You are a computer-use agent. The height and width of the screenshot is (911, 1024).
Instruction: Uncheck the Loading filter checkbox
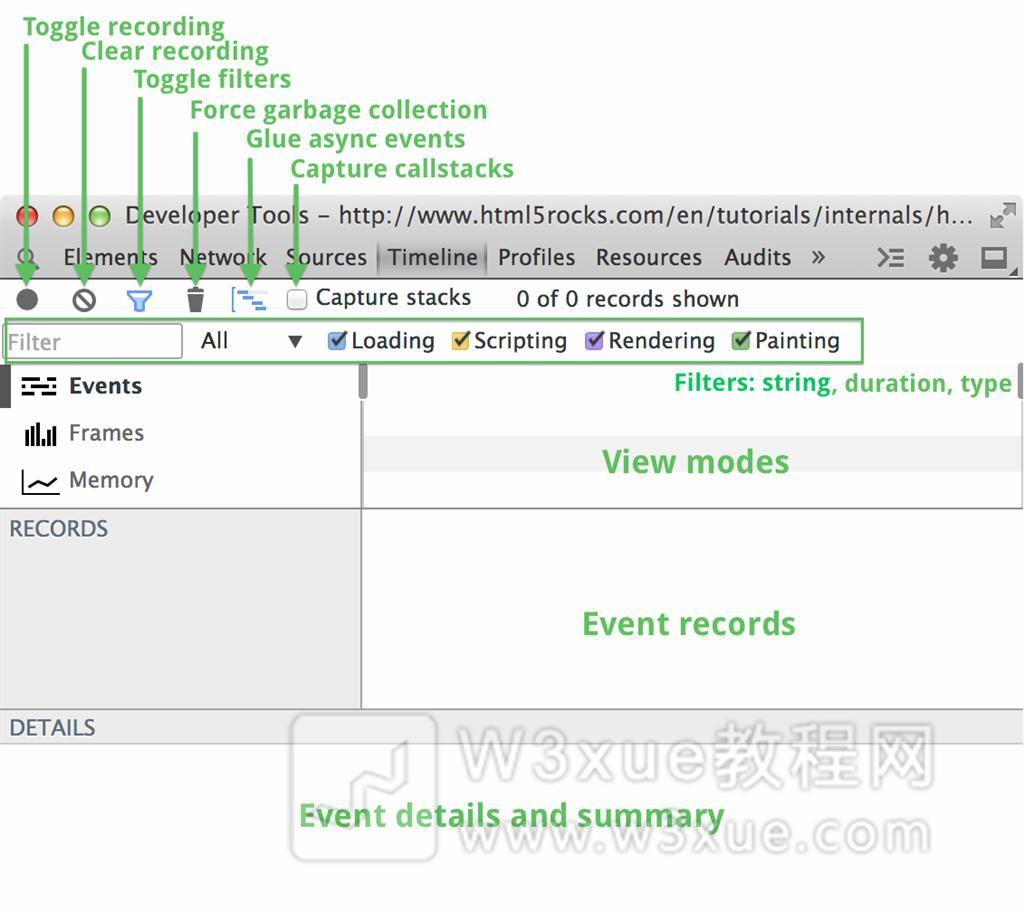click(x=337, y=341)
